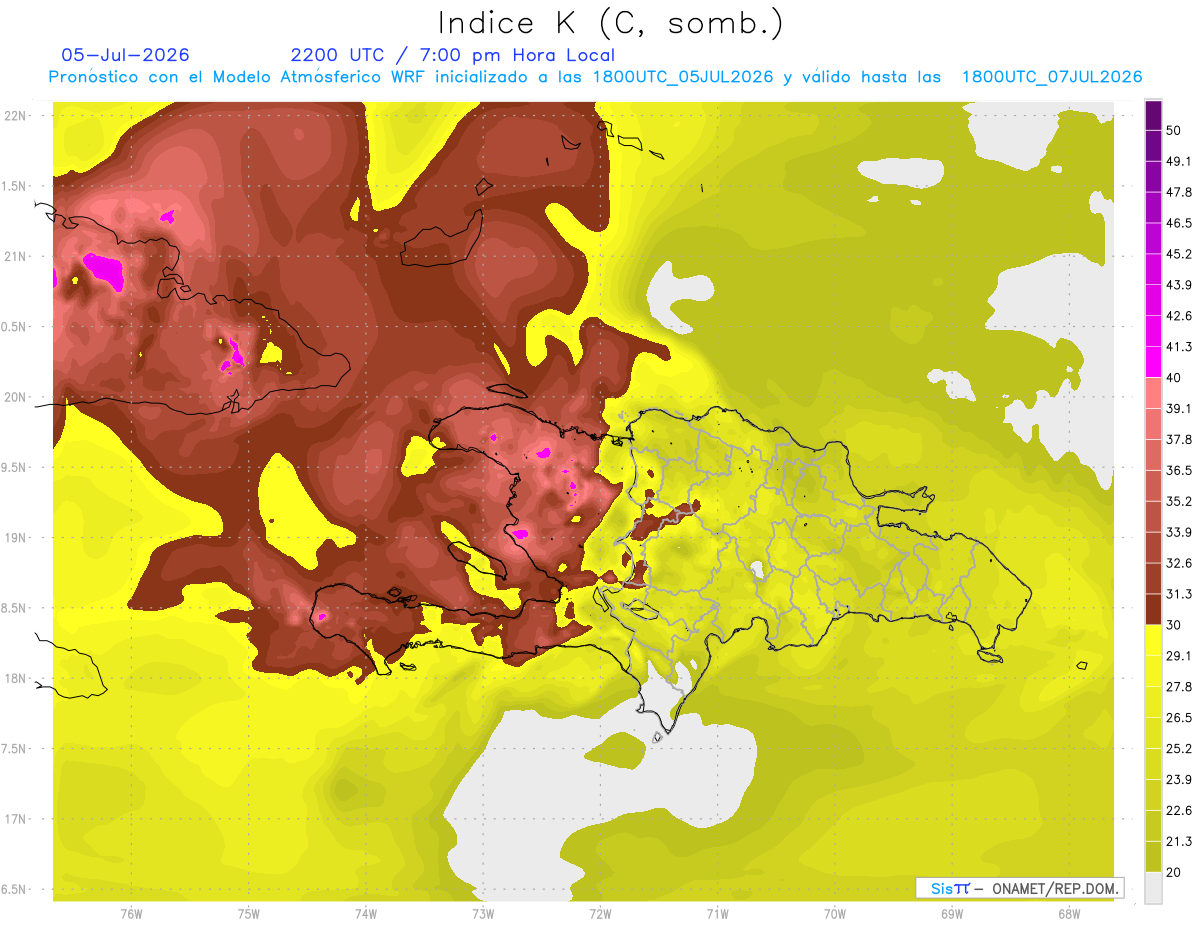
Task: Click the colorbar value "35.2"
Action: click(x=1178, y=501)
